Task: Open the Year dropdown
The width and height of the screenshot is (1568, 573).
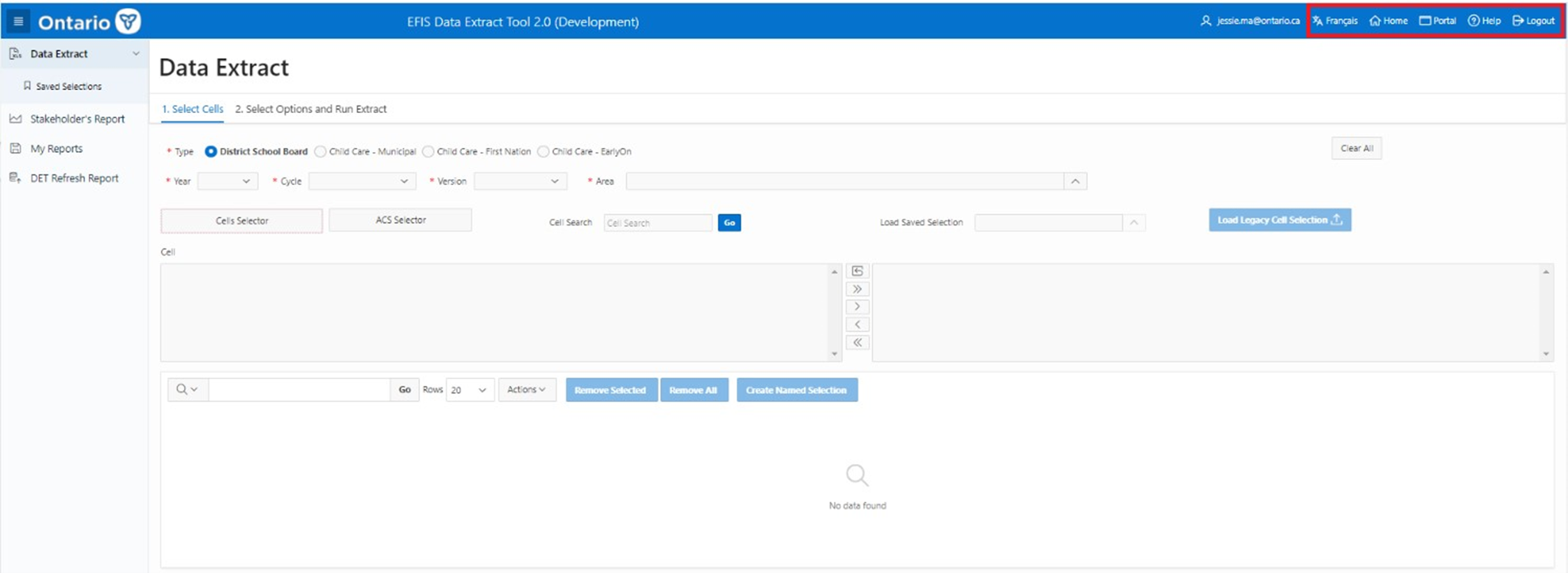Action: click(227, 181)
